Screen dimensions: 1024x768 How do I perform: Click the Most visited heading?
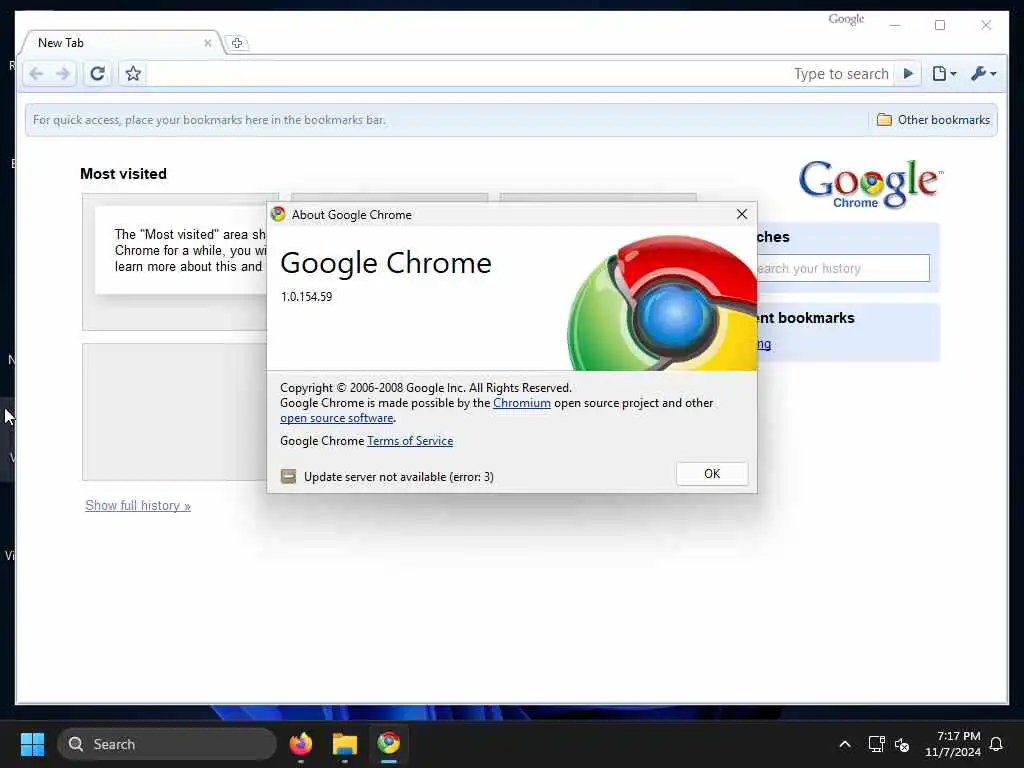[x=123, y=174]
